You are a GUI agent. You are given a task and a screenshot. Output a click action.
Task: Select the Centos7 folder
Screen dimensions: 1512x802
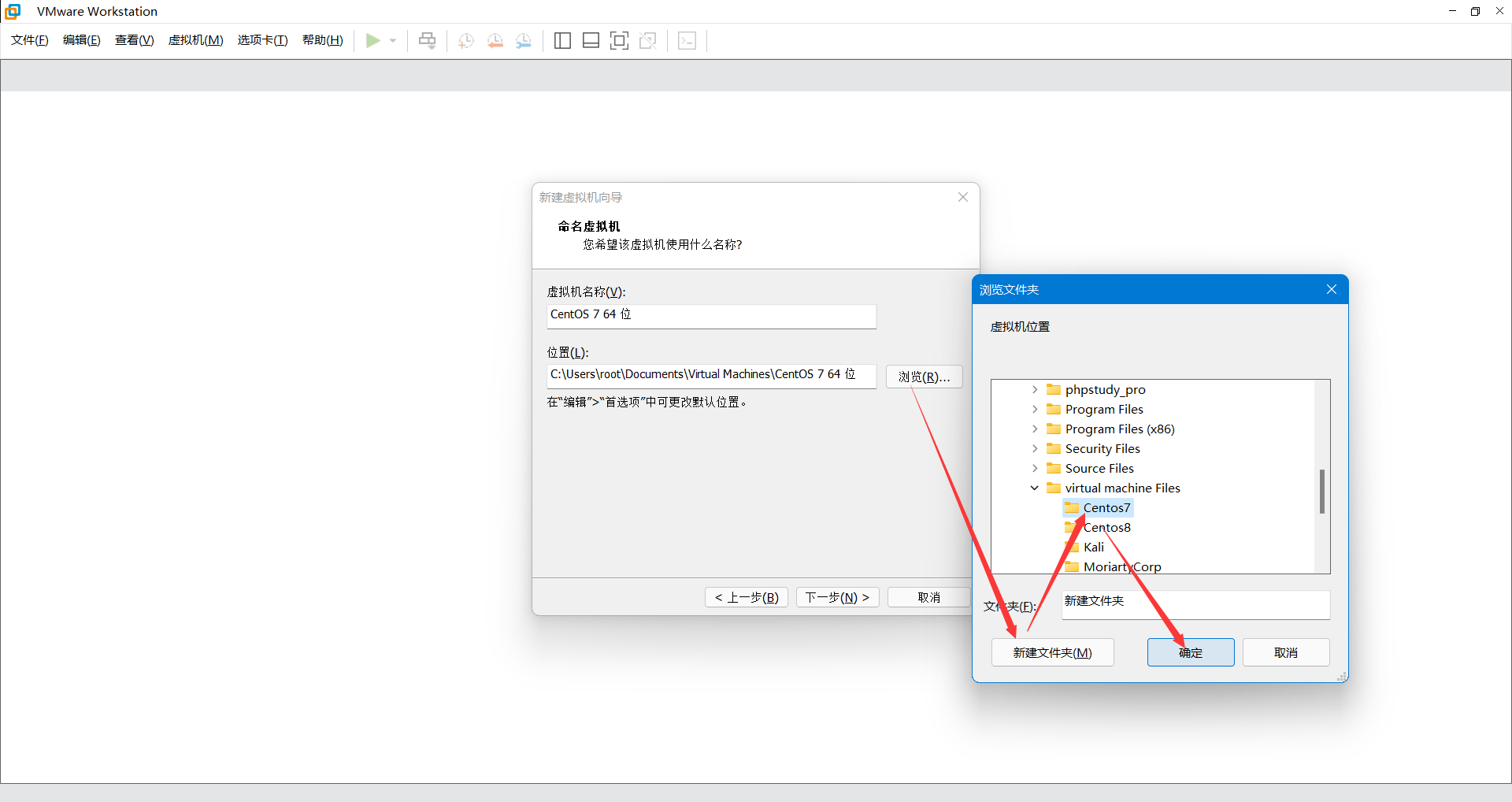pyautogui.click(x=1098, y=507)
